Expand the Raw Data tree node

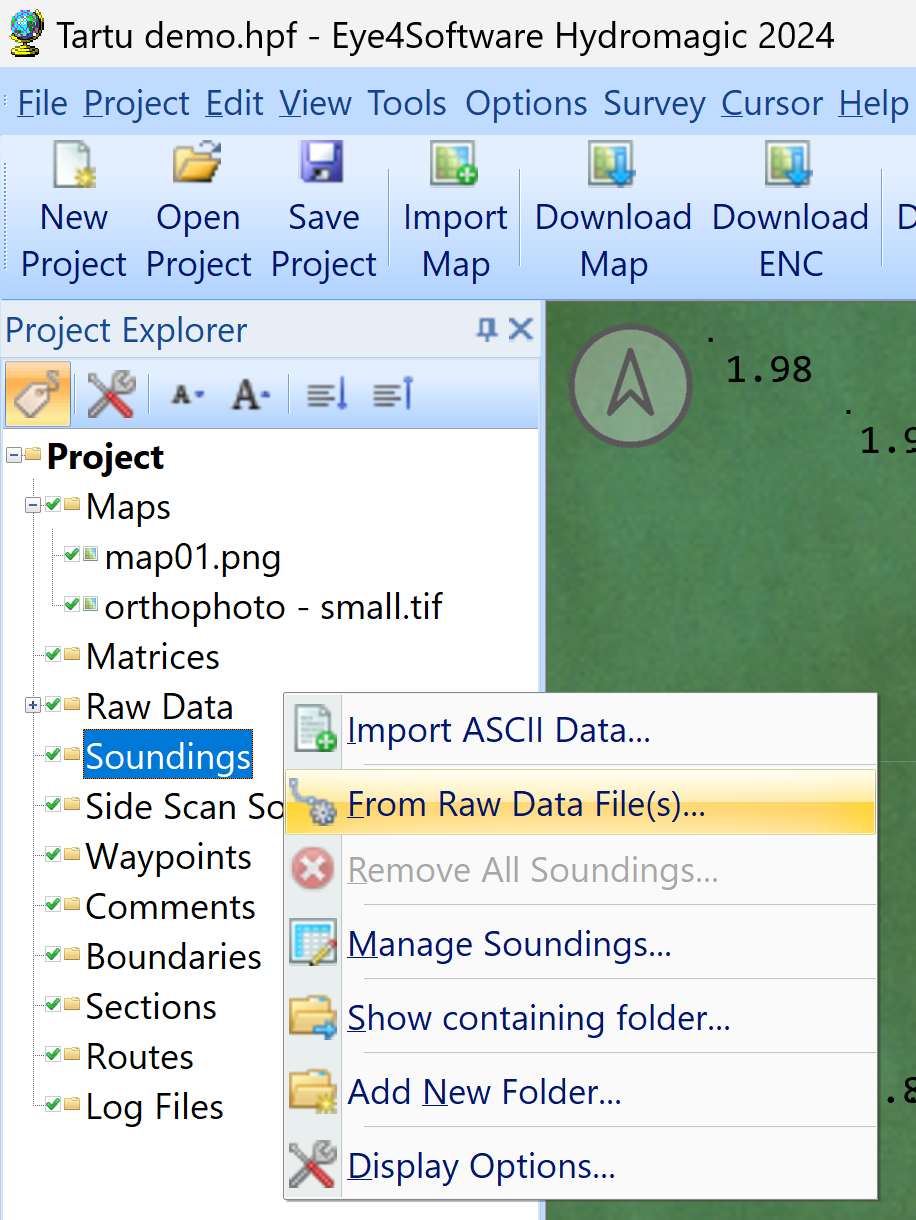point(33,705)
